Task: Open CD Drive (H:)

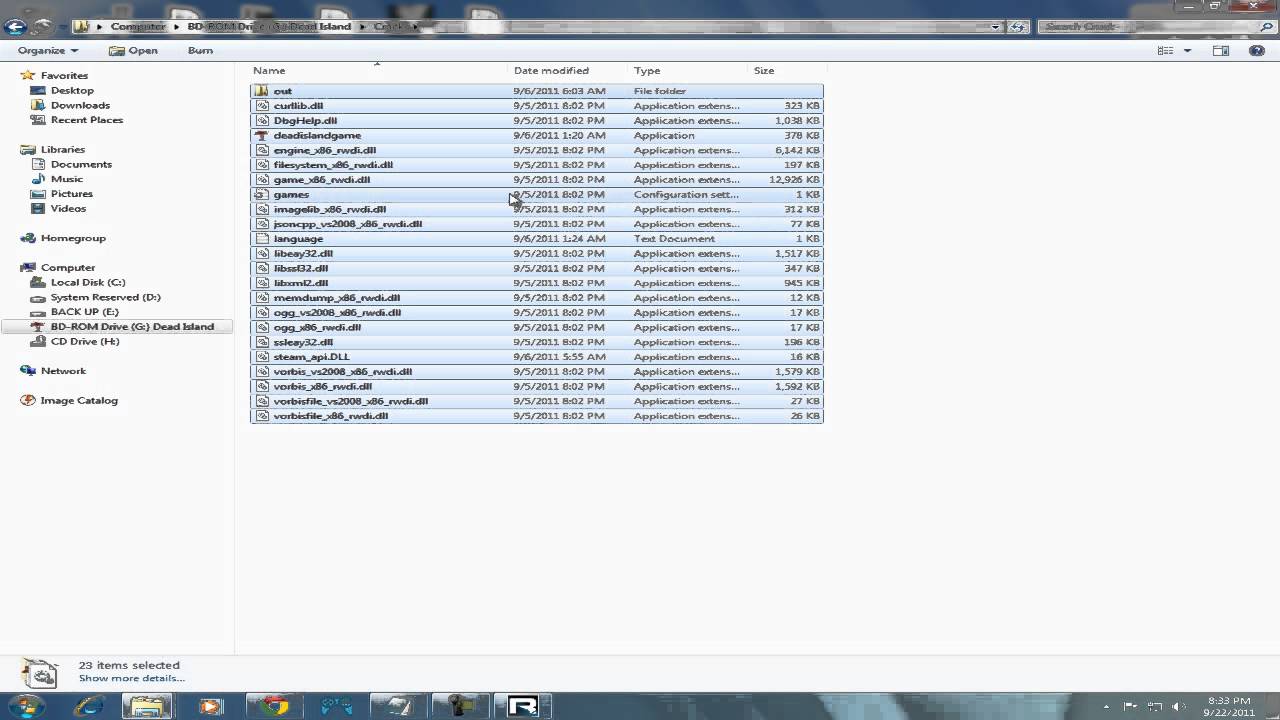Action: point(85,341)
